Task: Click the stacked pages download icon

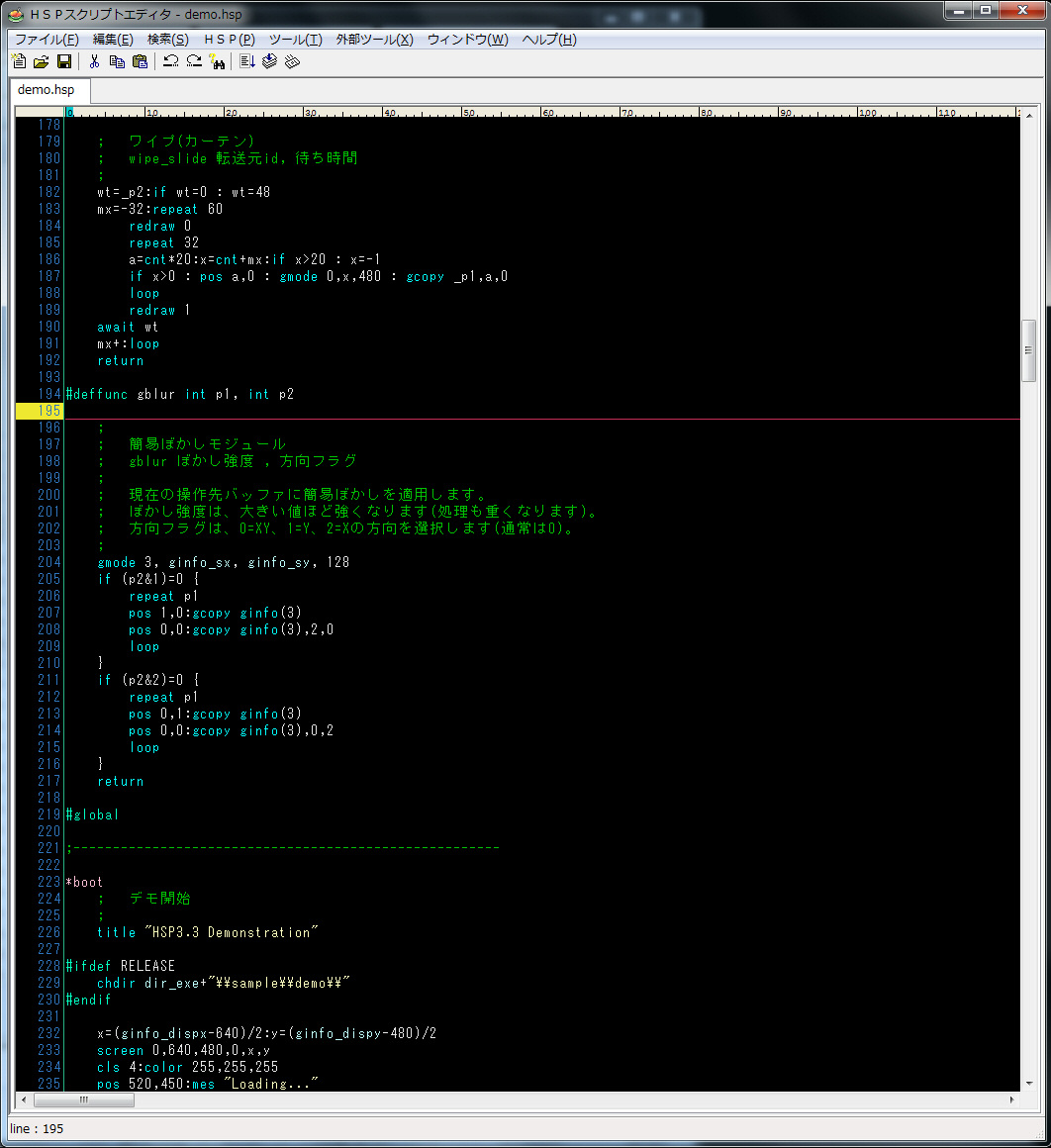Action: (269, 61)
